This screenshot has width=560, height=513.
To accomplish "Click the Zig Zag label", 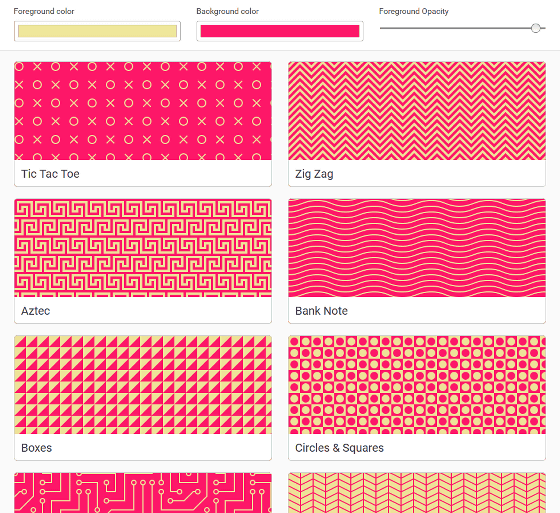I will click(314, 174).
